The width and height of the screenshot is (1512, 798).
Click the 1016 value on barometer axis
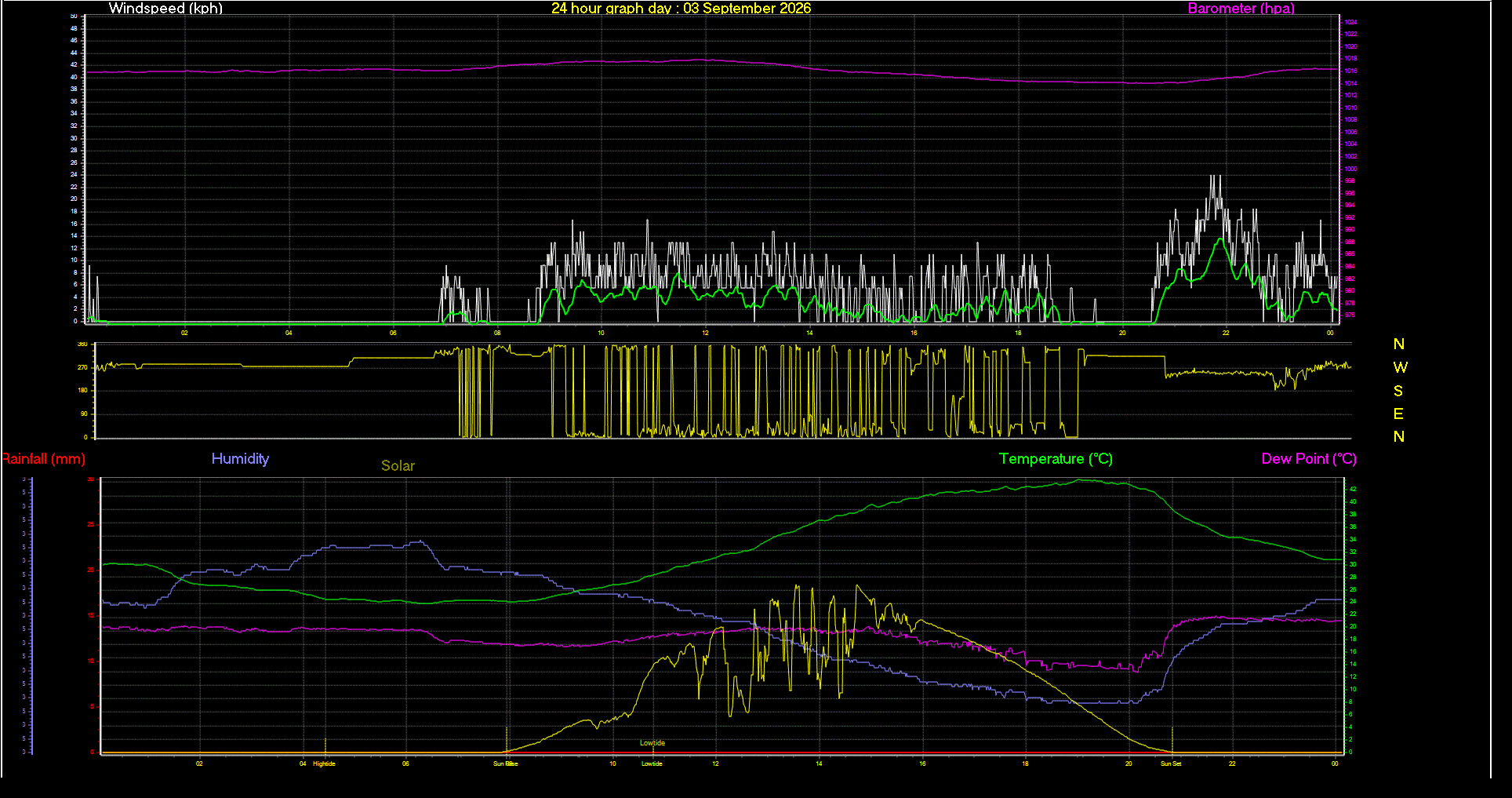pos(1350,71)
